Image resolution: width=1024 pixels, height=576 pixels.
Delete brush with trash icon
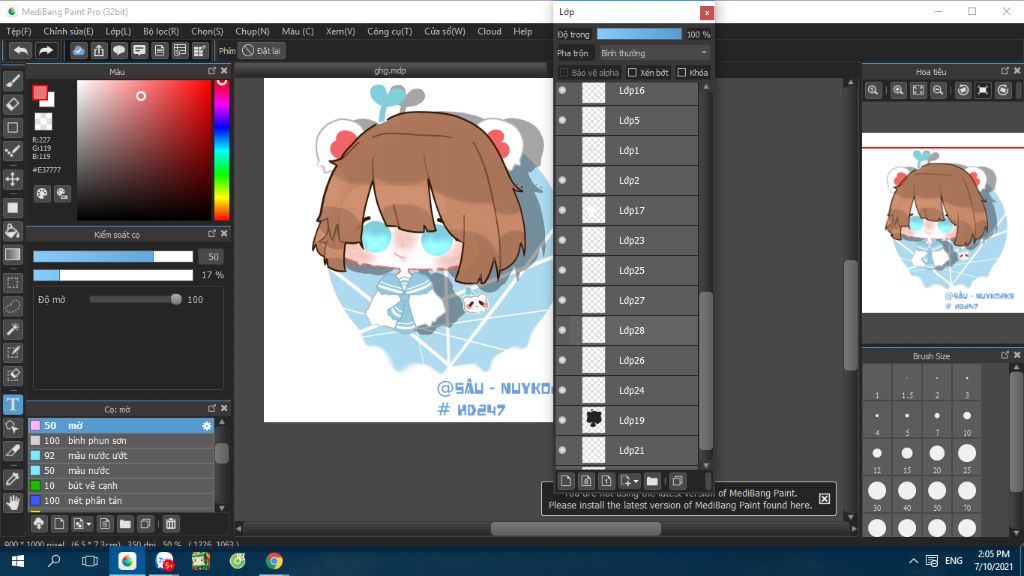[170, 524]
